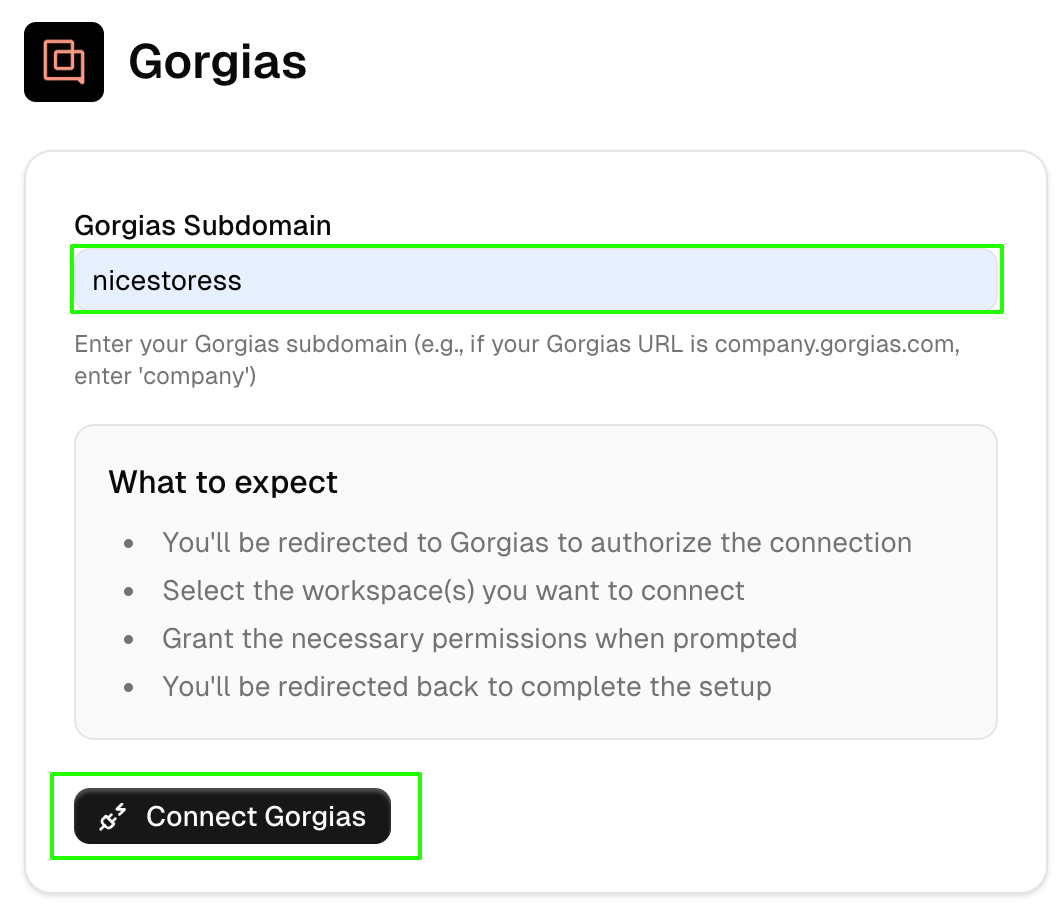Select 'redirected to Gorgias to authorize' item
Screen dimensions: 1064x908
(x=537, y=543)
